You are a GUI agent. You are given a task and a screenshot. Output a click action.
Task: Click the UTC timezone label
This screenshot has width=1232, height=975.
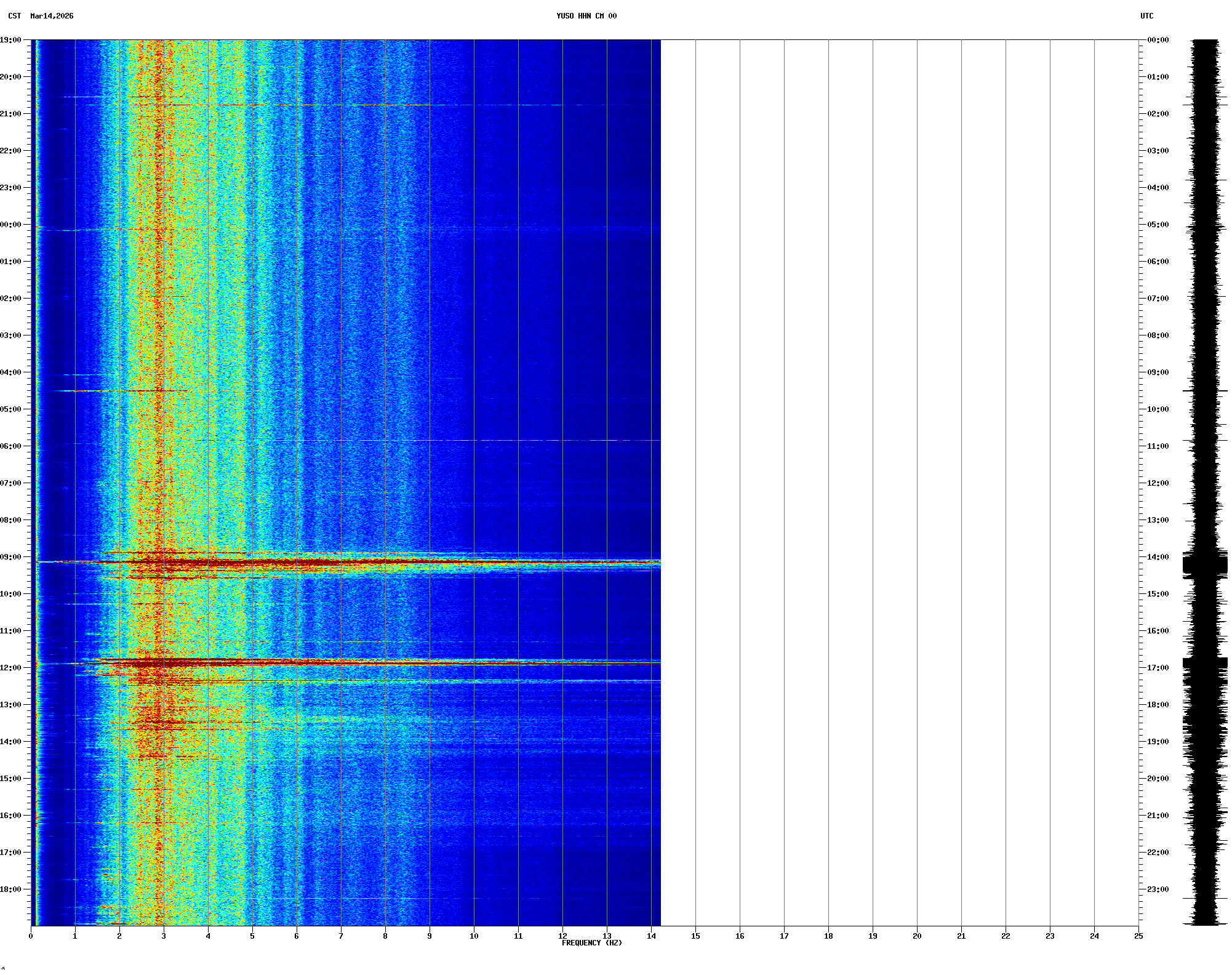pos(1146,16)
